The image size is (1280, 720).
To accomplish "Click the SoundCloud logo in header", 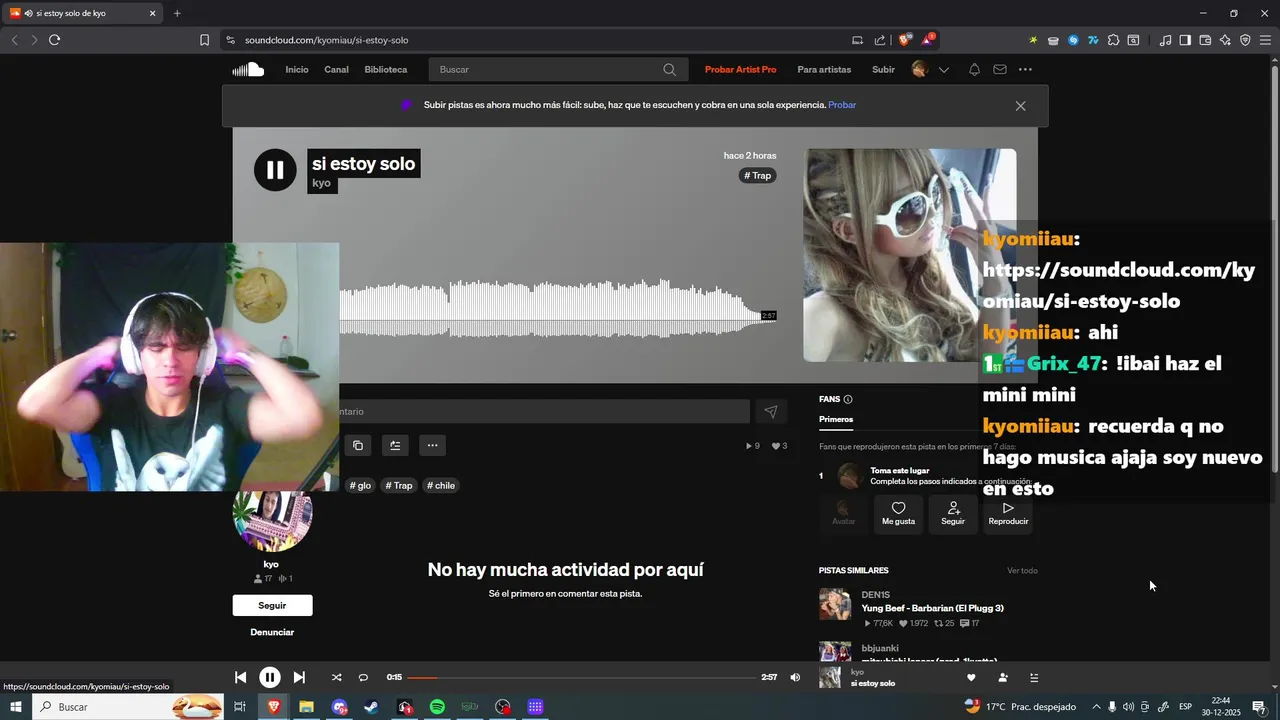I will click(x=248, y=69).
